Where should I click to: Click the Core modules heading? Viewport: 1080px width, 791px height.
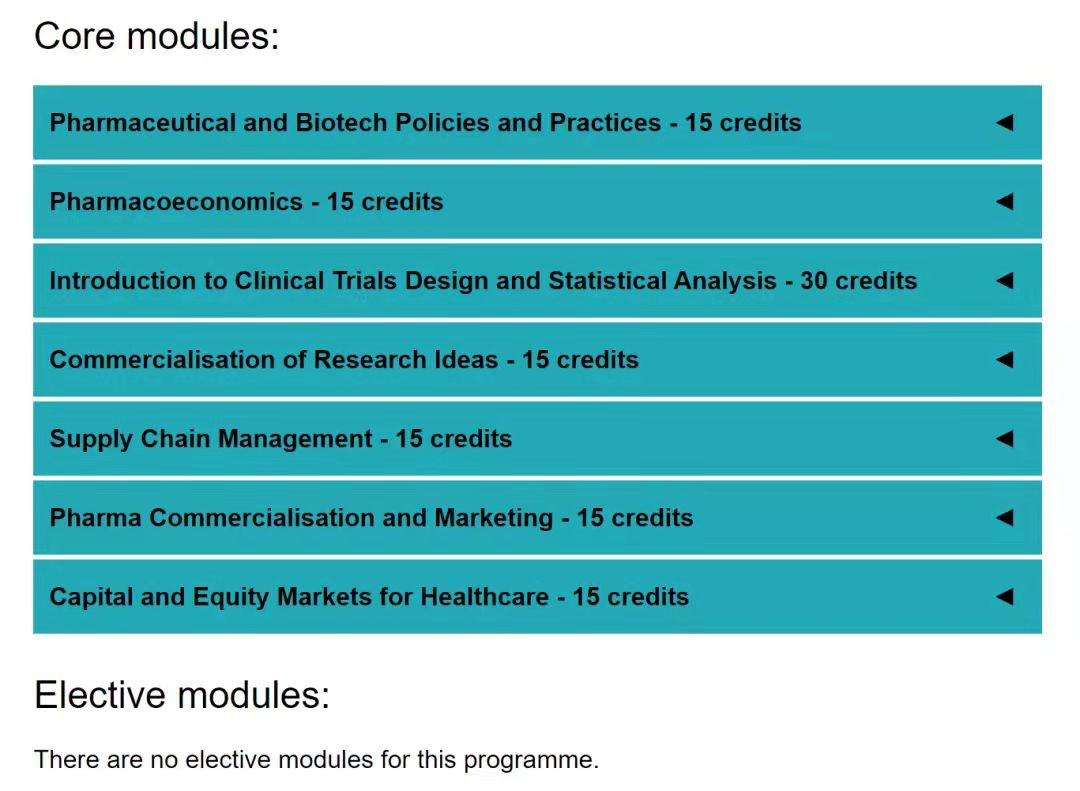pos(157,36)
